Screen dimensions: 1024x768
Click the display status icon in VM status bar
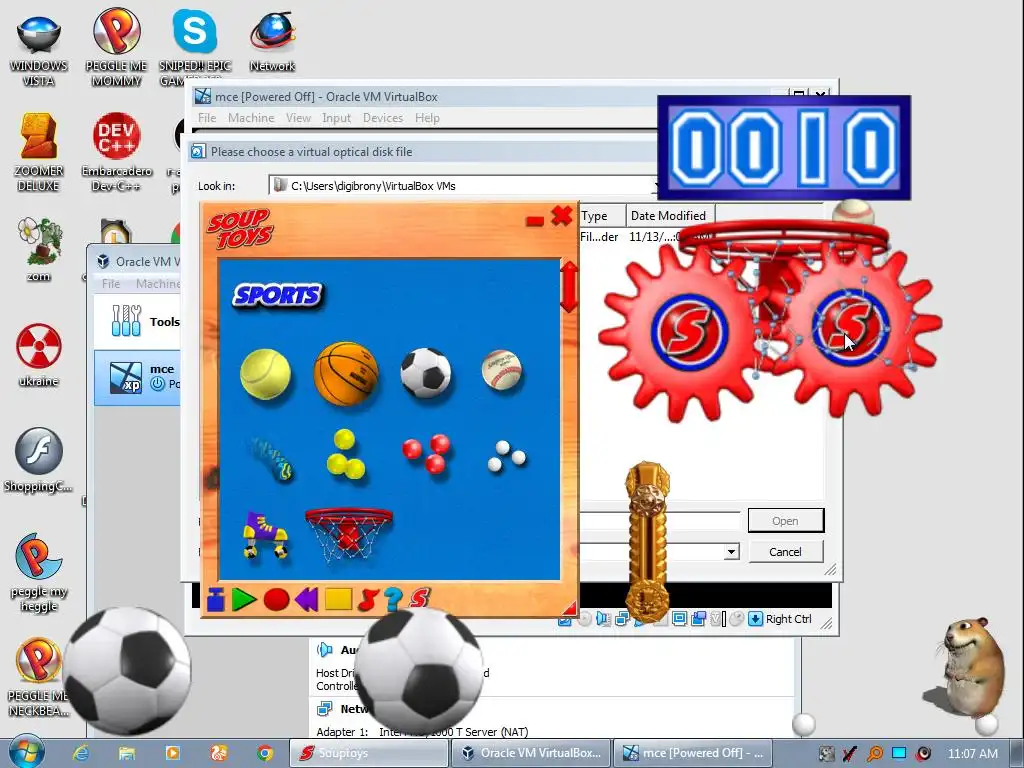679,618
